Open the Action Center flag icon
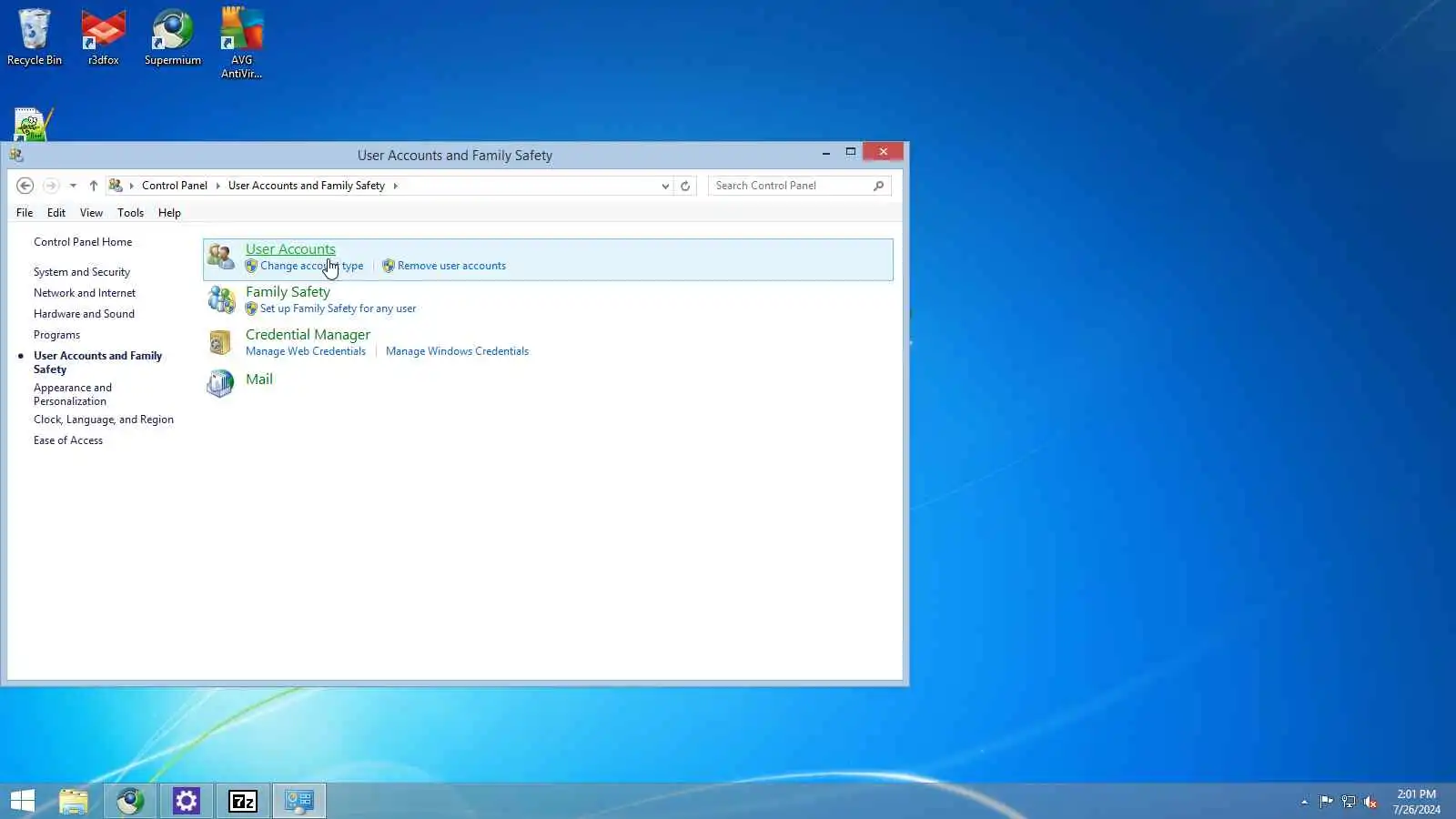The width and height of the screenshot is (1456, 819). (x=1326, y=802)
